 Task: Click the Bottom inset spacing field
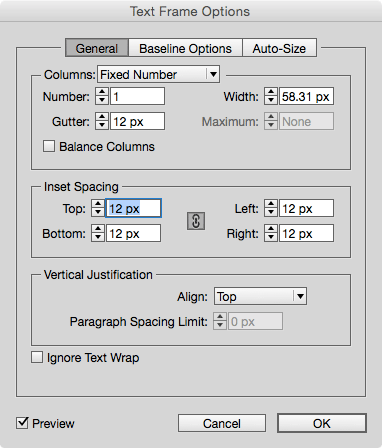click(x=133, y=233)
